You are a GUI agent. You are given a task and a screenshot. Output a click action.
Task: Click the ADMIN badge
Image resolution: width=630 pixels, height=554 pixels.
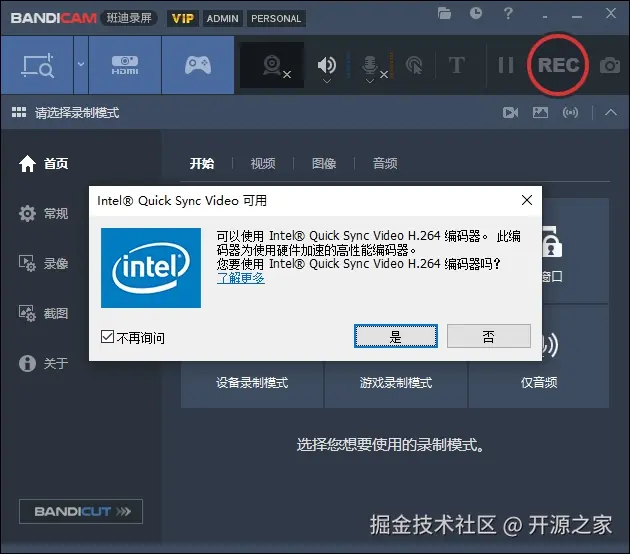point(223,18)
